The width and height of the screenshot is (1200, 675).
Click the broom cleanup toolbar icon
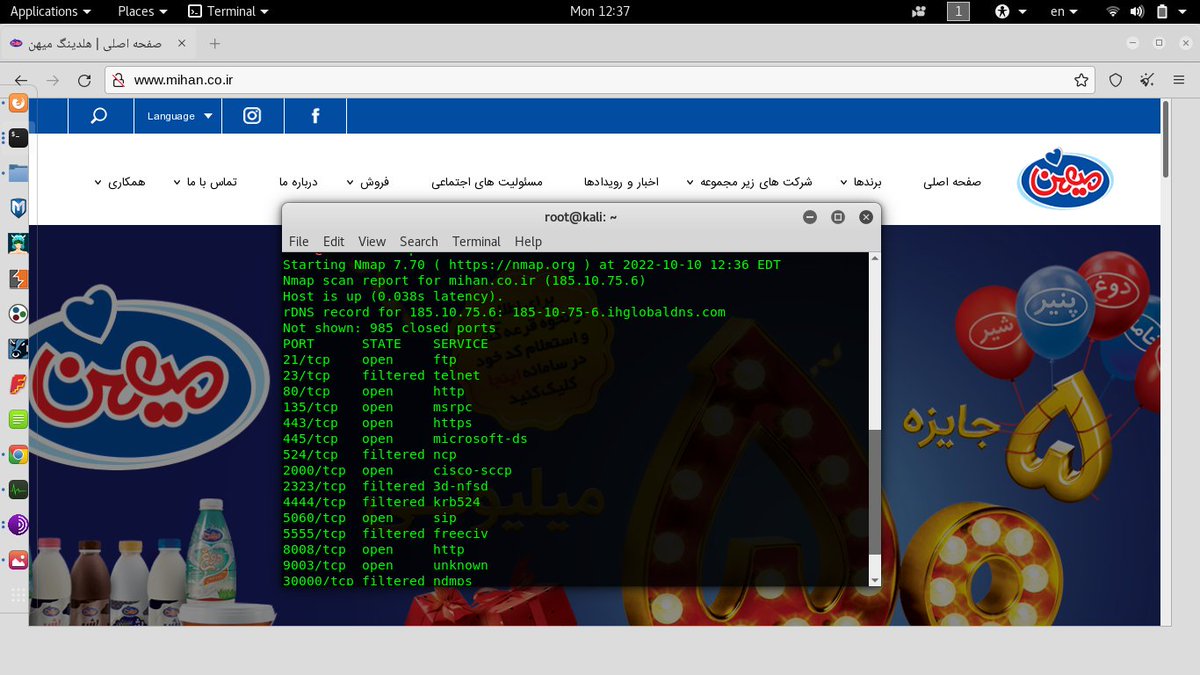(x=1148, y=80)
